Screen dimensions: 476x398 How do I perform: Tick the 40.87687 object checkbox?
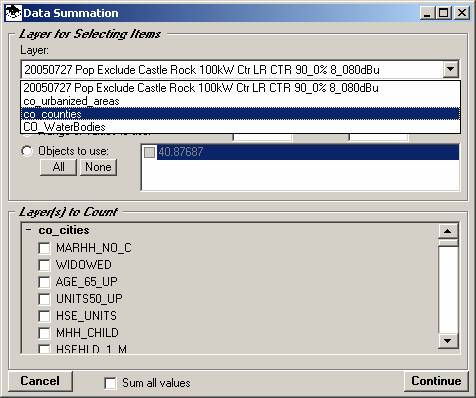coord(149,152)
